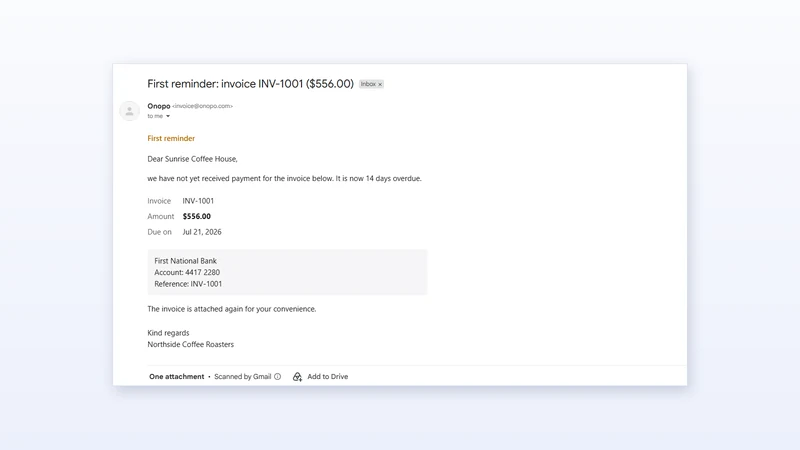This screenshot has width=800, height=450.
Task: Click the 'Due on' field label
Action: pos(159,232)
